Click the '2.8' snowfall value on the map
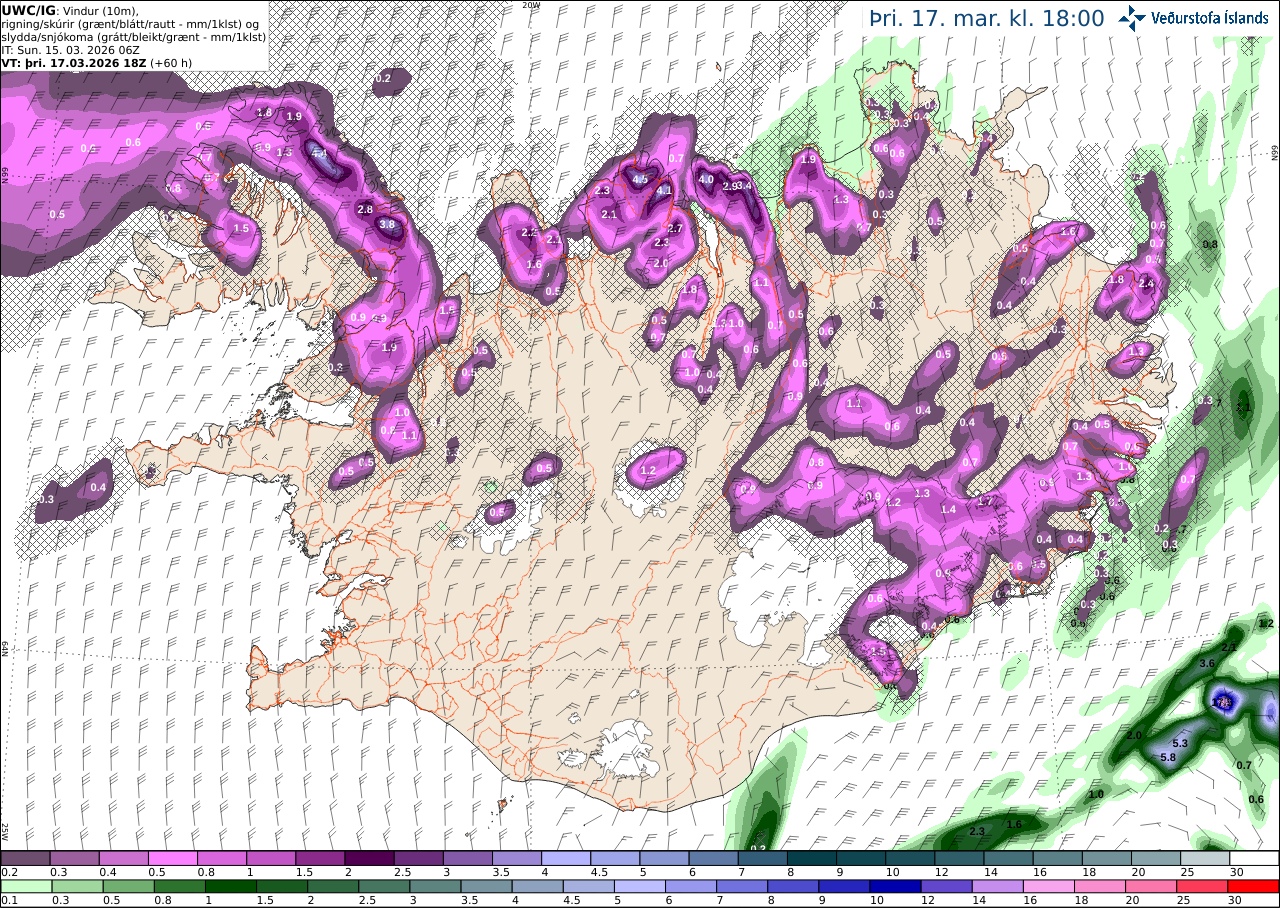1280x908 pixels. [365, 209]
